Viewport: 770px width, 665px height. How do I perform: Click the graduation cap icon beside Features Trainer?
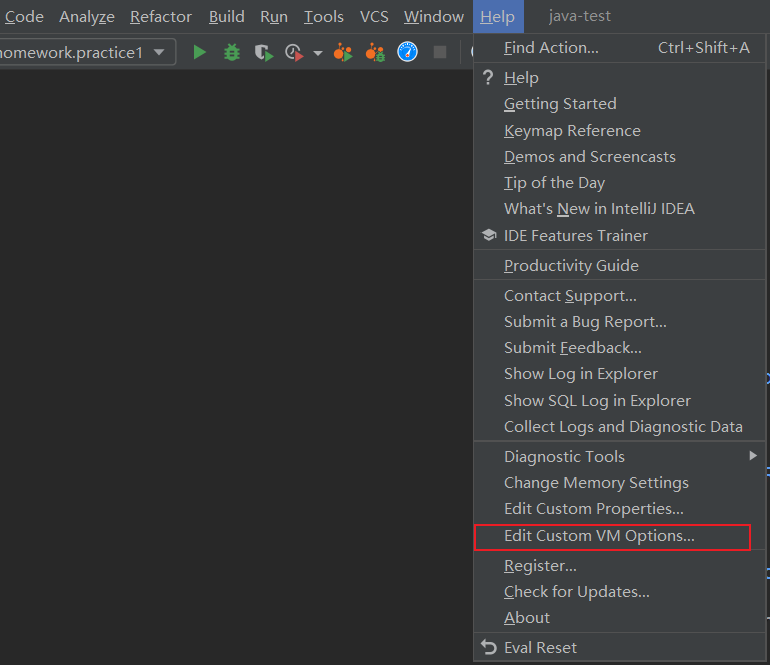coord(489,235)
